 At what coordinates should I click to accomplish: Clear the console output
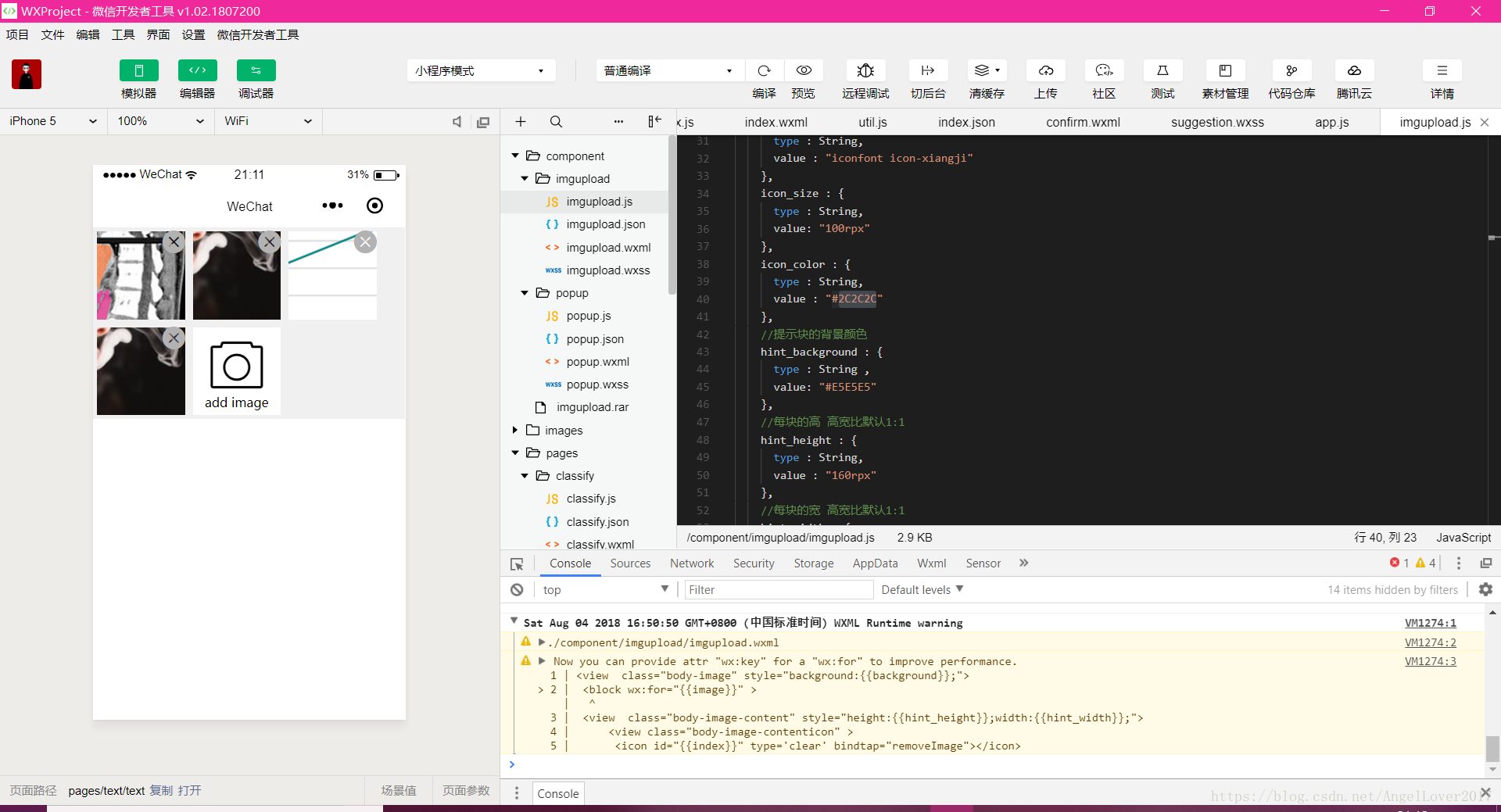517,590
